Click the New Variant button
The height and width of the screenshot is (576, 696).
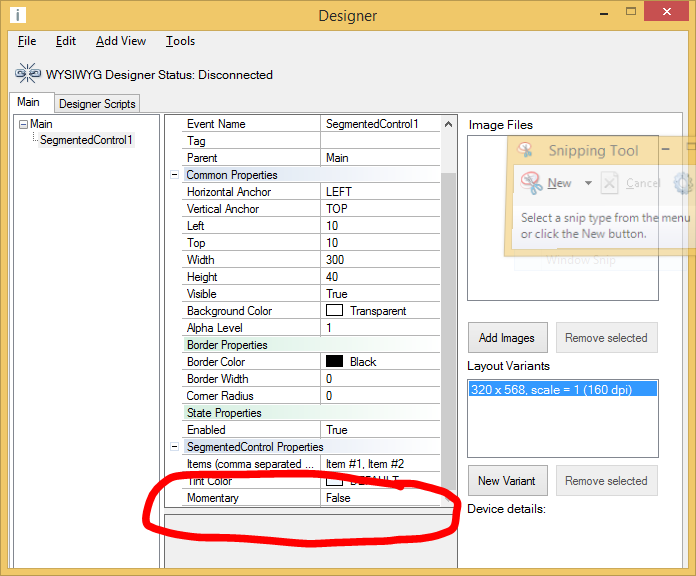pos(507,481)
